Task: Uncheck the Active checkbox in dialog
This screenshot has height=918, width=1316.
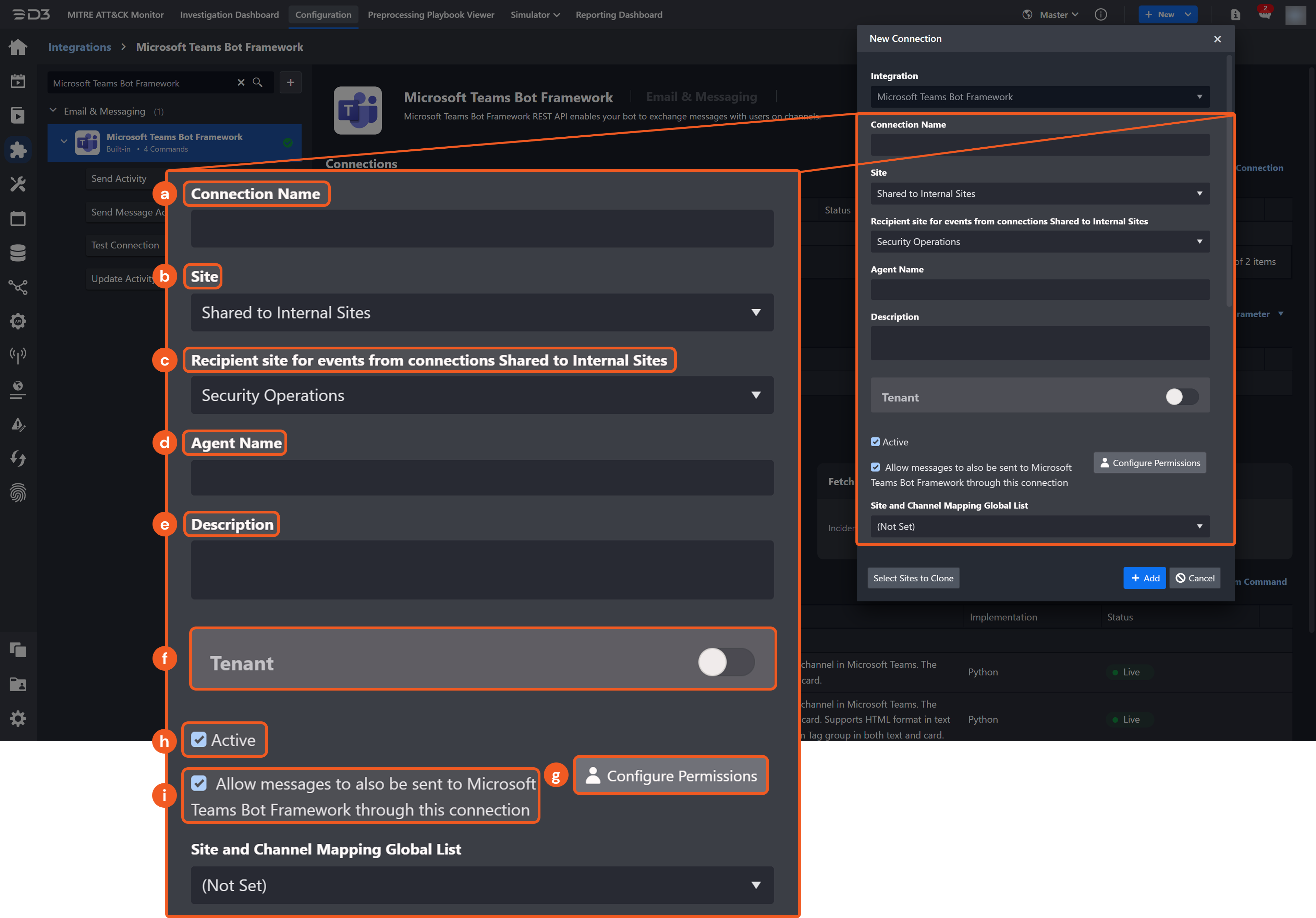Action: tap(875, 442)
